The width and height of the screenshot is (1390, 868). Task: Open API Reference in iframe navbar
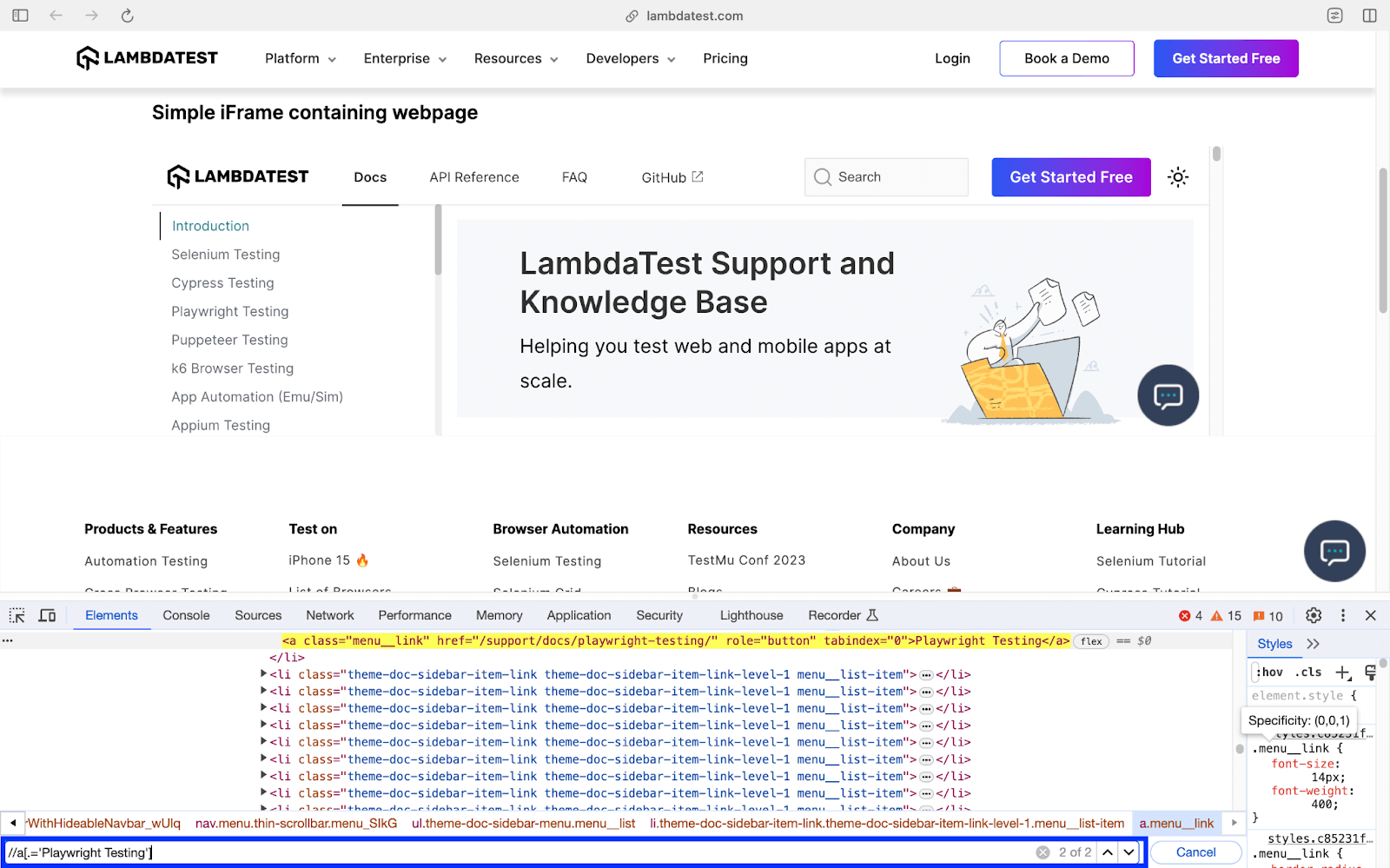click(474, 177)
